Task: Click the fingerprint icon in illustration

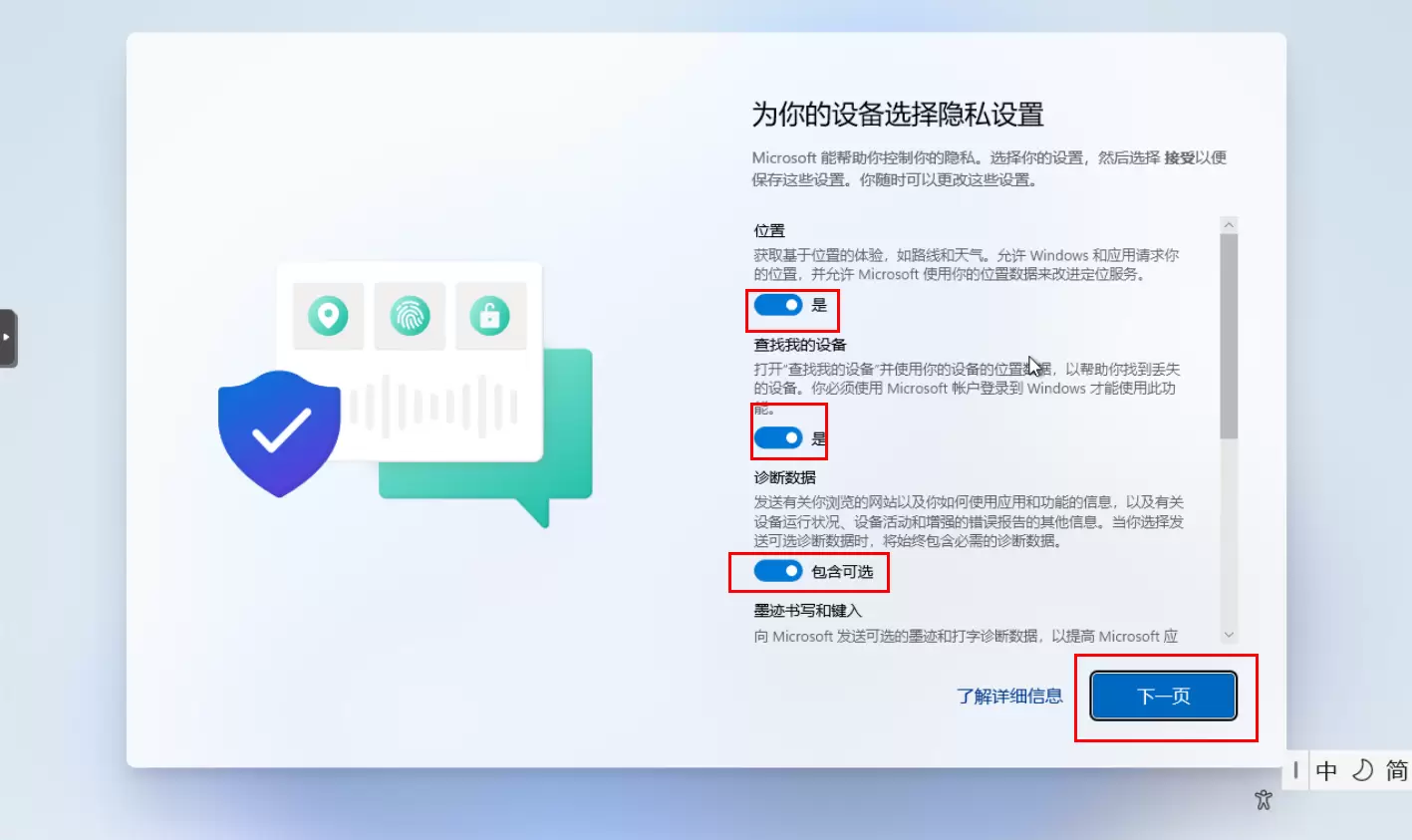Action: (x=410, y=316)
